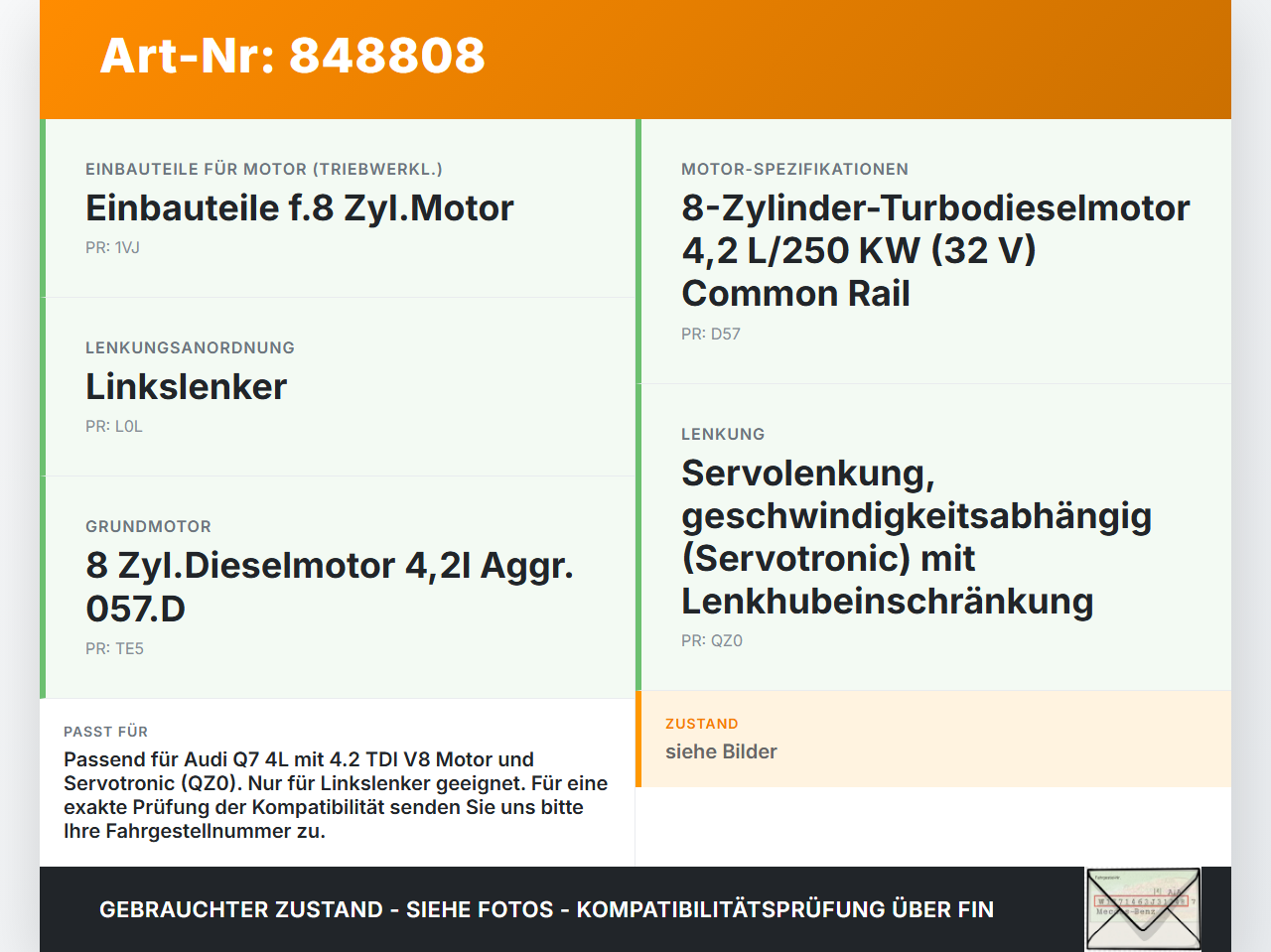Click the 'LENKUNGSANORDNUNG' label

[190, 347]
